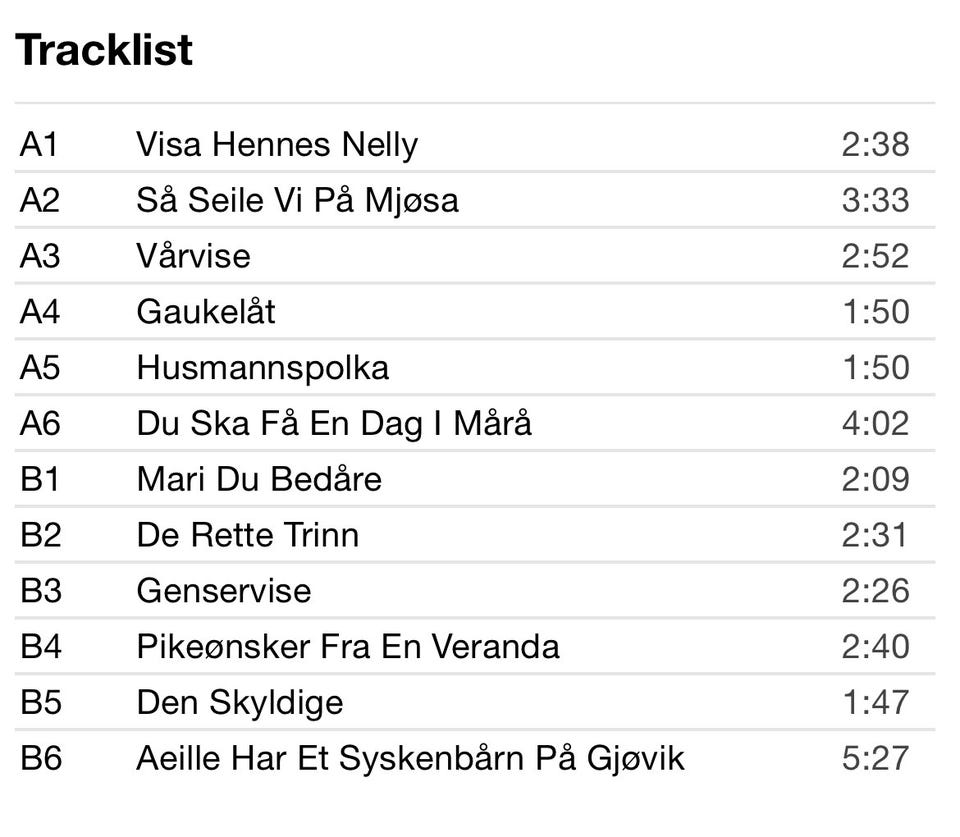Click the B1 track position label

[40, 479]
